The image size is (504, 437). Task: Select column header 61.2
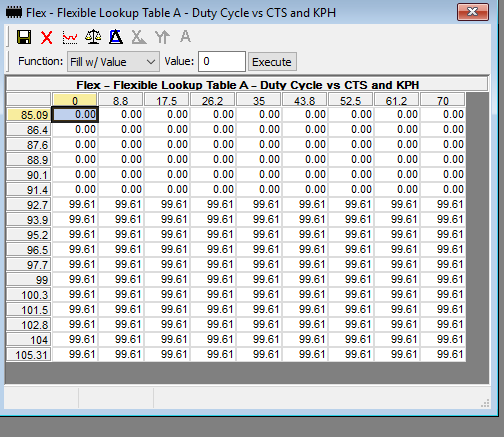(397, 100)
